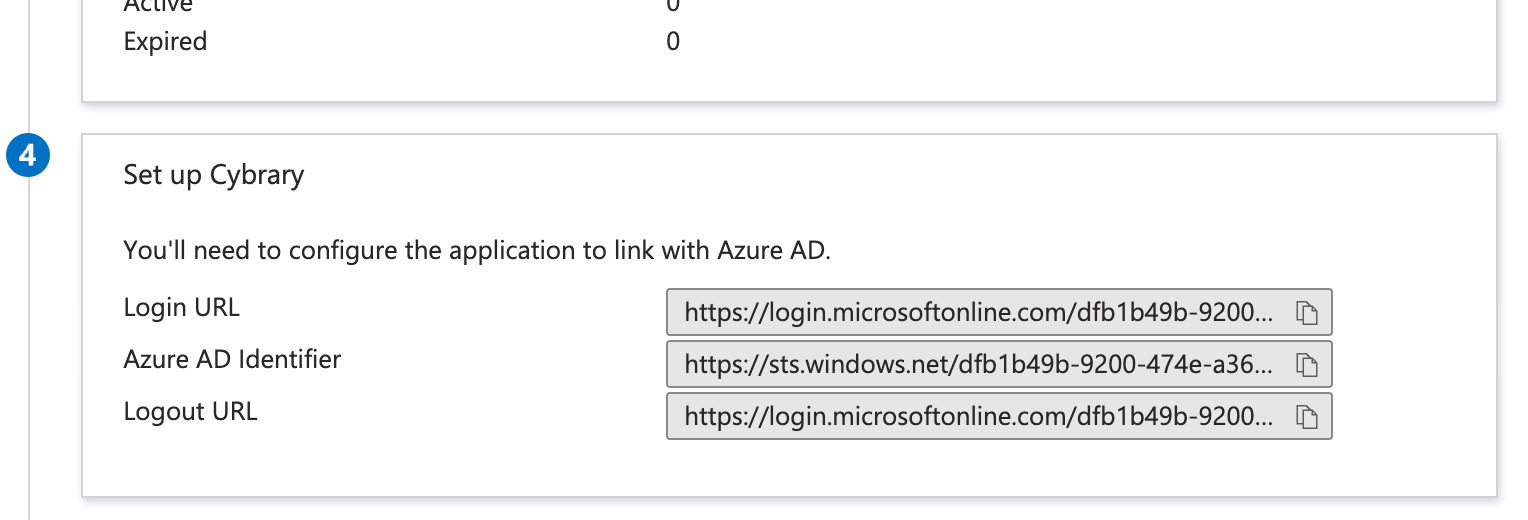Click the Logout login.microsoftonline.com URL text

click(979, 418)
